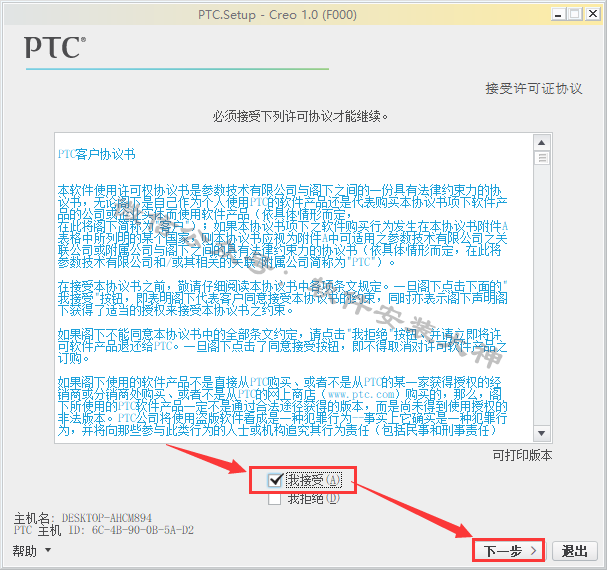This screenshot has height=570, width=607.
Task: Click the 必须接受下列许可协议才能继续 text
Action: point(300,116)
